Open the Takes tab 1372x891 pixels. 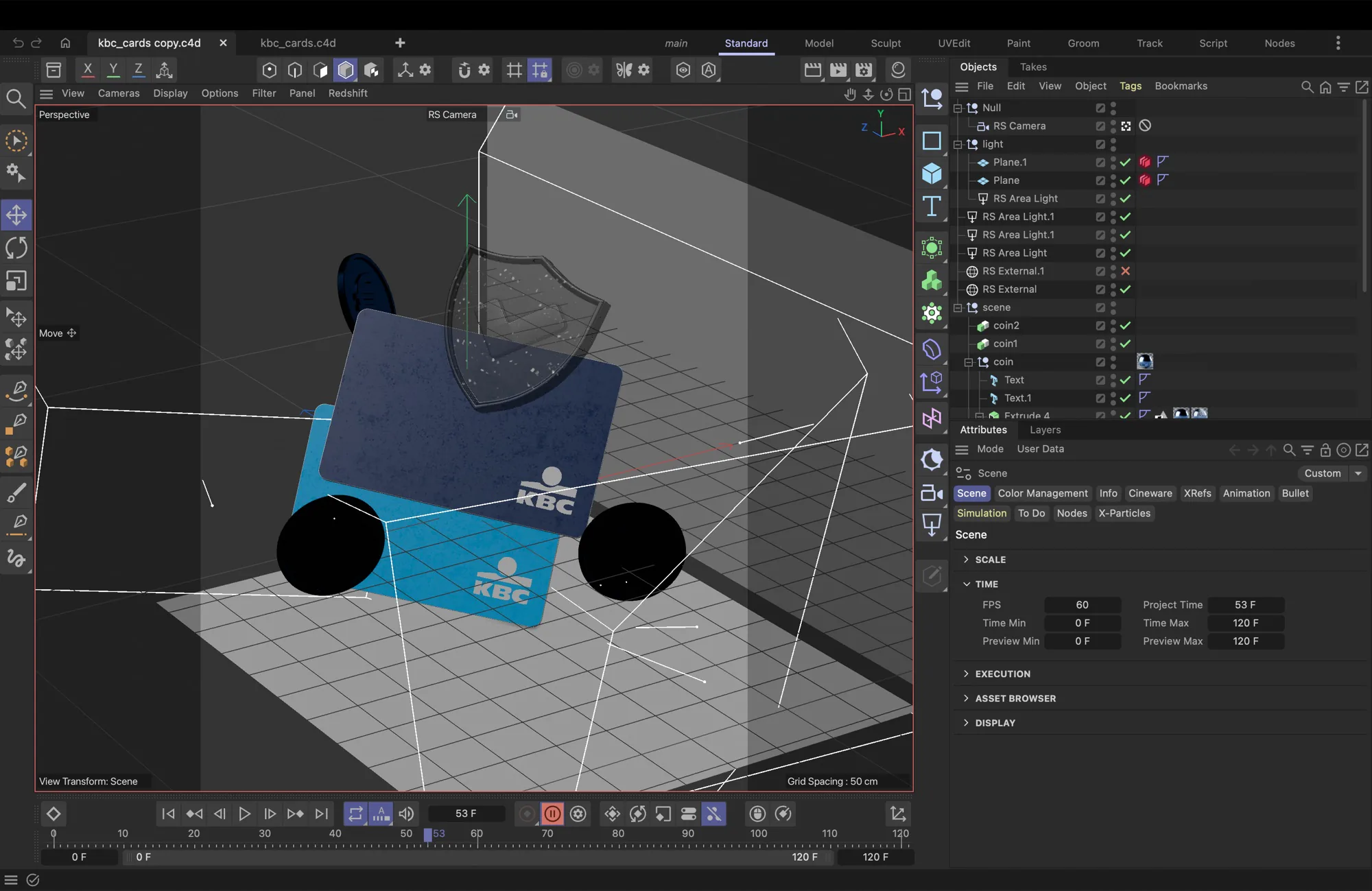(x=1033, y=67)
